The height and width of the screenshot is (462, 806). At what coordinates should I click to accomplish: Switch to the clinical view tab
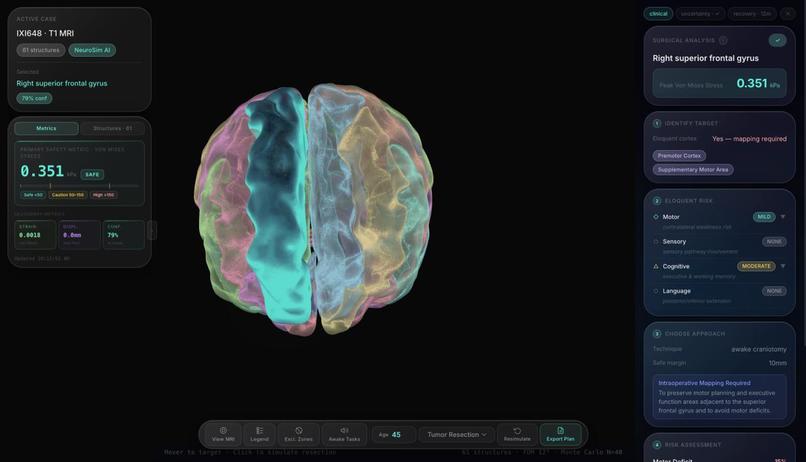[x=658, y=14]
